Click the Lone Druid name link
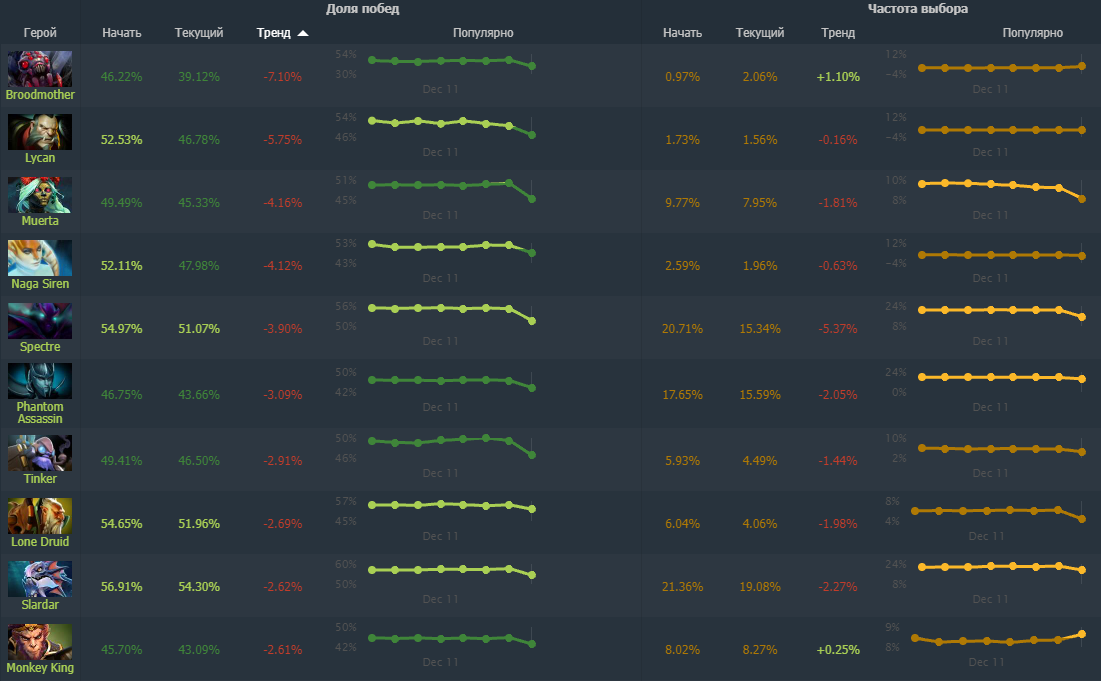The height and width of the screenshot is (681, 1101). (40, 542)
